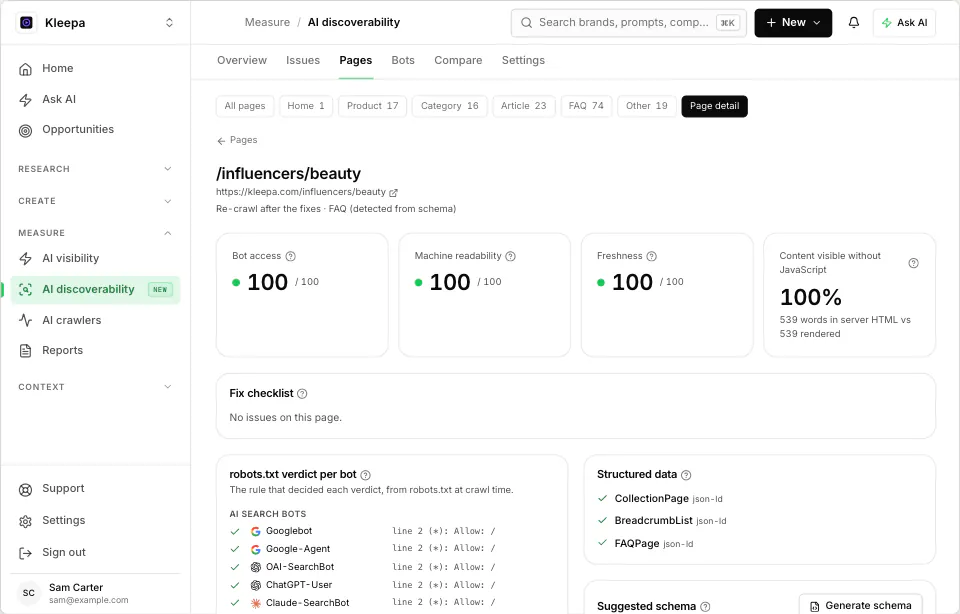Open the workspace switcher chevrons beside Kleepa
The image size is (960, 614).
(170, 23)
